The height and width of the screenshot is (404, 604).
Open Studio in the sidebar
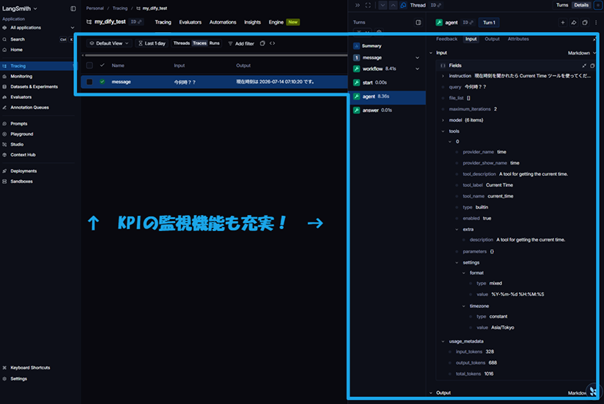point(17,144)
